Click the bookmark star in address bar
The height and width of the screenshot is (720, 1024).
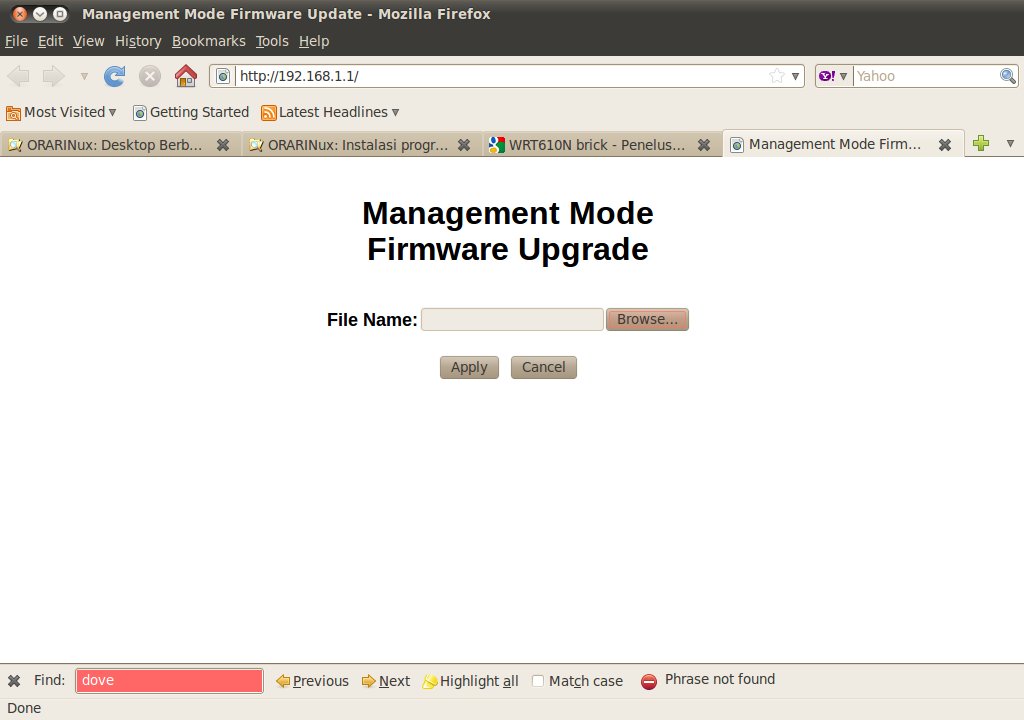[776, 76]
